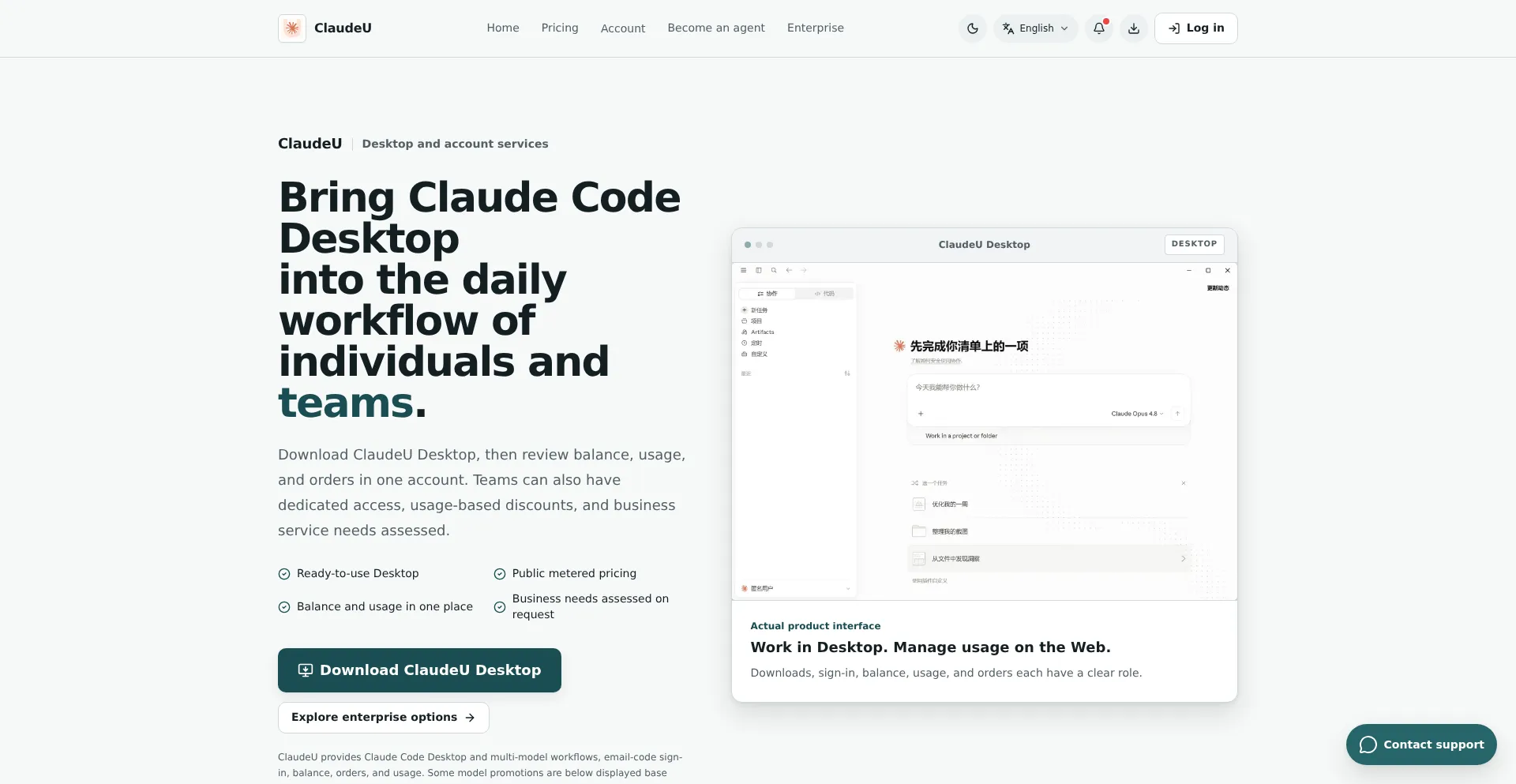
Task: Click the 'Public metered pricing' feature text
Action: (574, 574)
